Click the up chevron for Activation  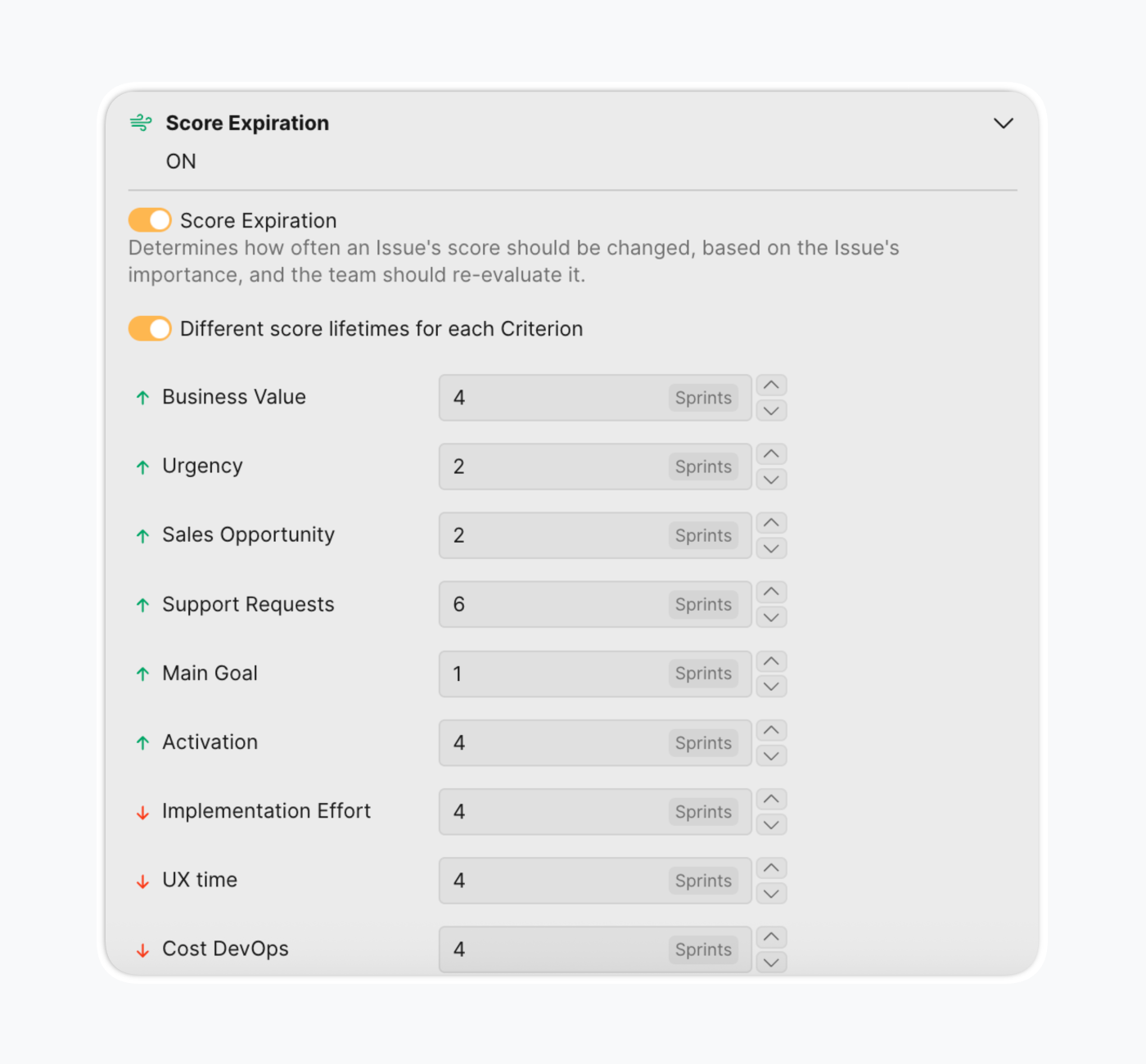pos(771,729)
